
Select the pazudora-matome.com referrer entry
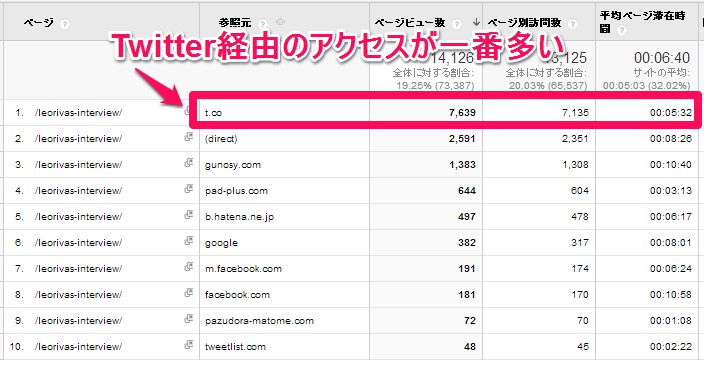pyautogui.click(x=259, y=321)
